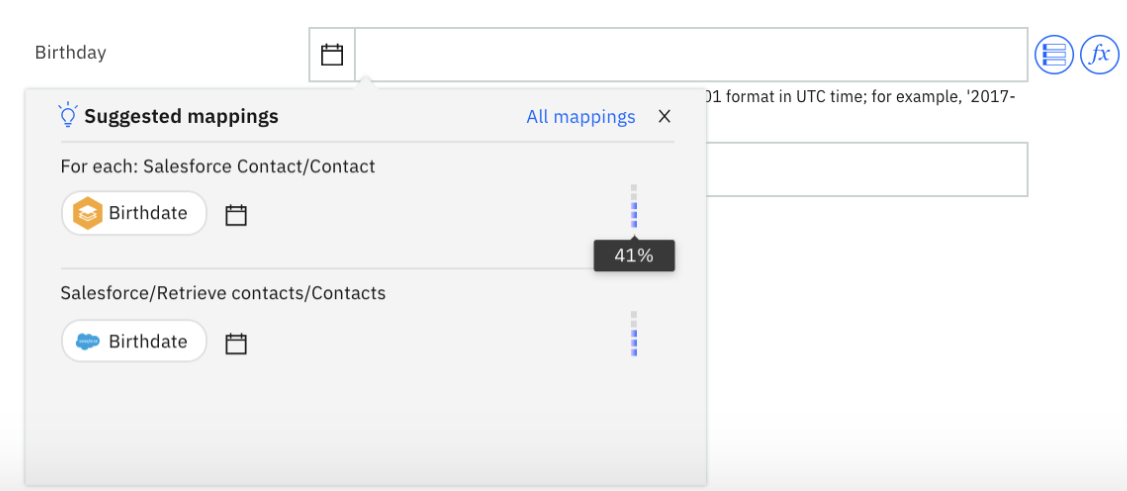Click the Salesforce/Retrieve contacts/Contacts heading
Viewport: 1127px width, 491px height.
pyautogui.click(x=223, y=293)
